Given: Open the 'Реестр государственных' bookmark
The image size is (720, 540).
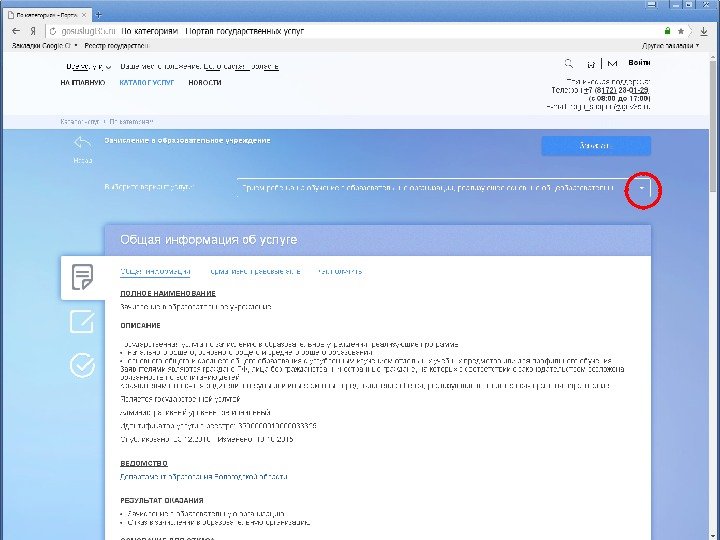Looking at the screenshot, I should (117, 45).
